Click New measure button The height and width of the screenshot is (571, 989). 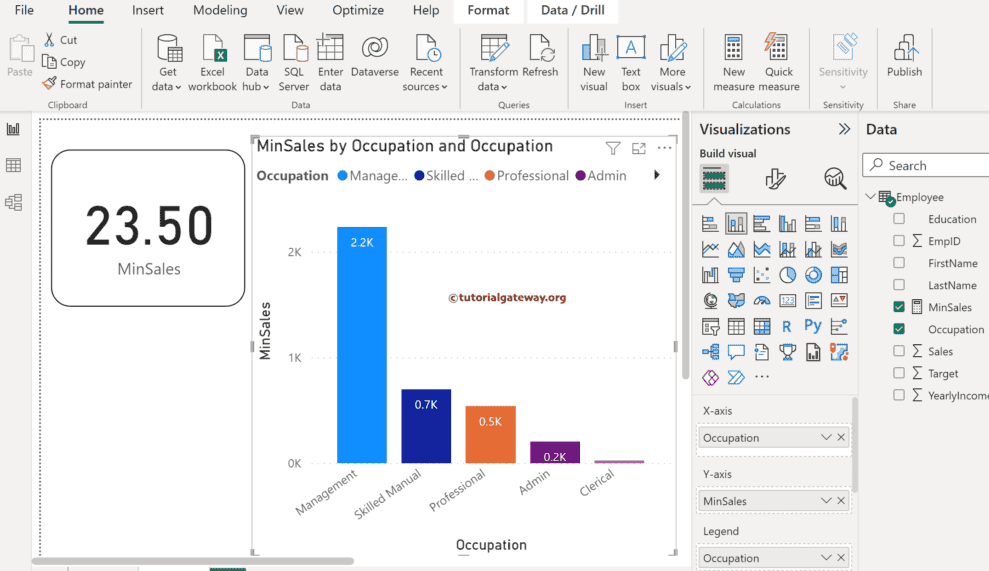pyautogui.click(x=734, y=64)
